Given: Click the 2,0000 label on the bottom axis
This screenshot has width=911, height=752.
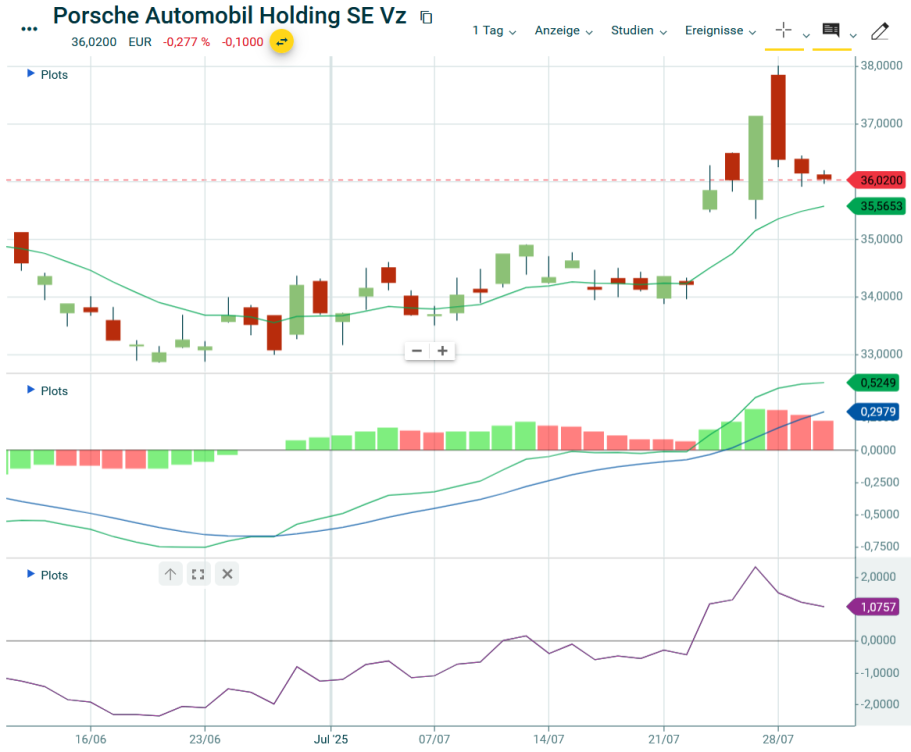Looking at the screenshot, I should coord(878,576).
